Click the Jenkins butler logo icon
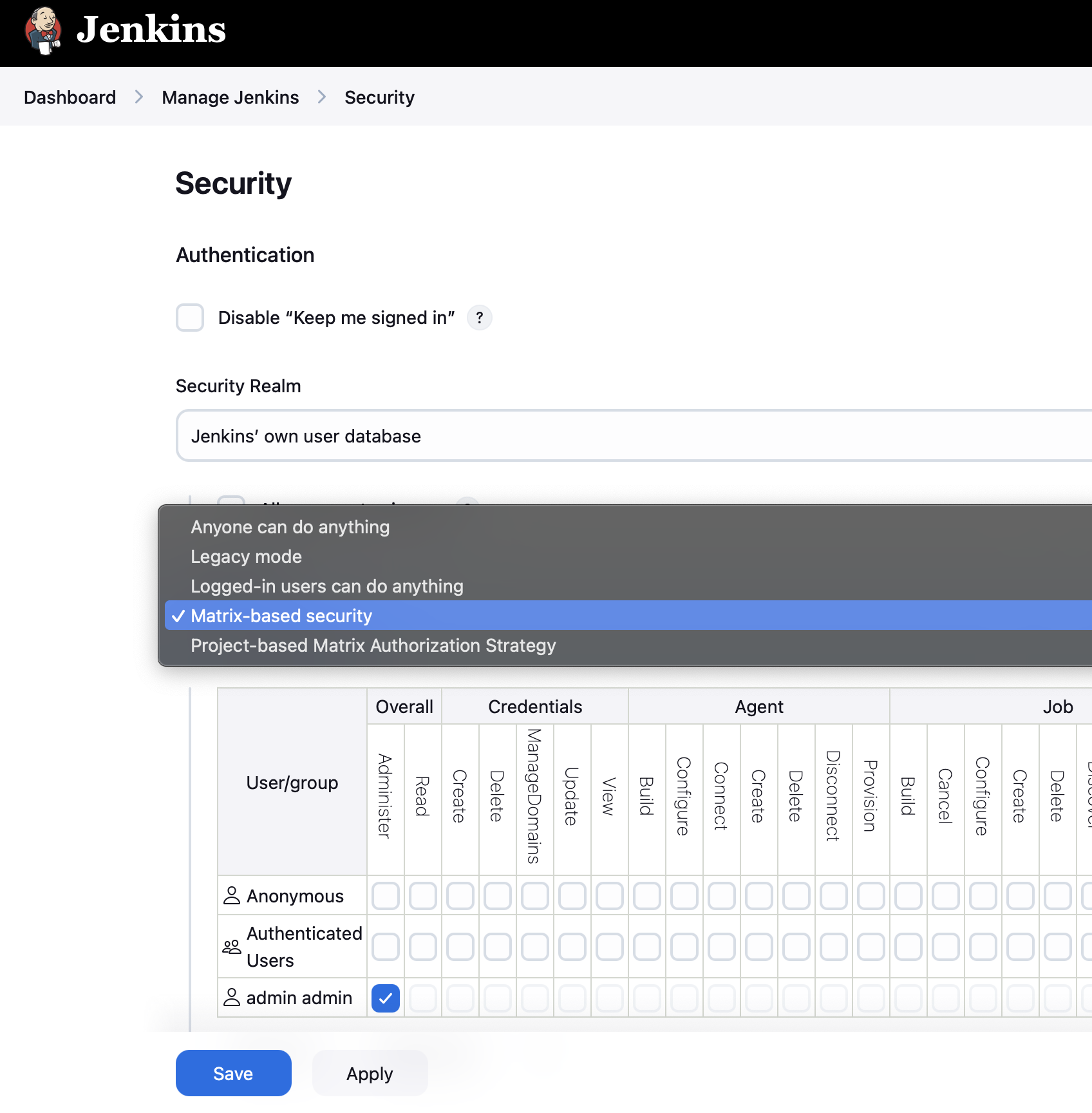The height and width of the screenshot is (1113, 1092). pyautogui.click(x=43, y=30)
